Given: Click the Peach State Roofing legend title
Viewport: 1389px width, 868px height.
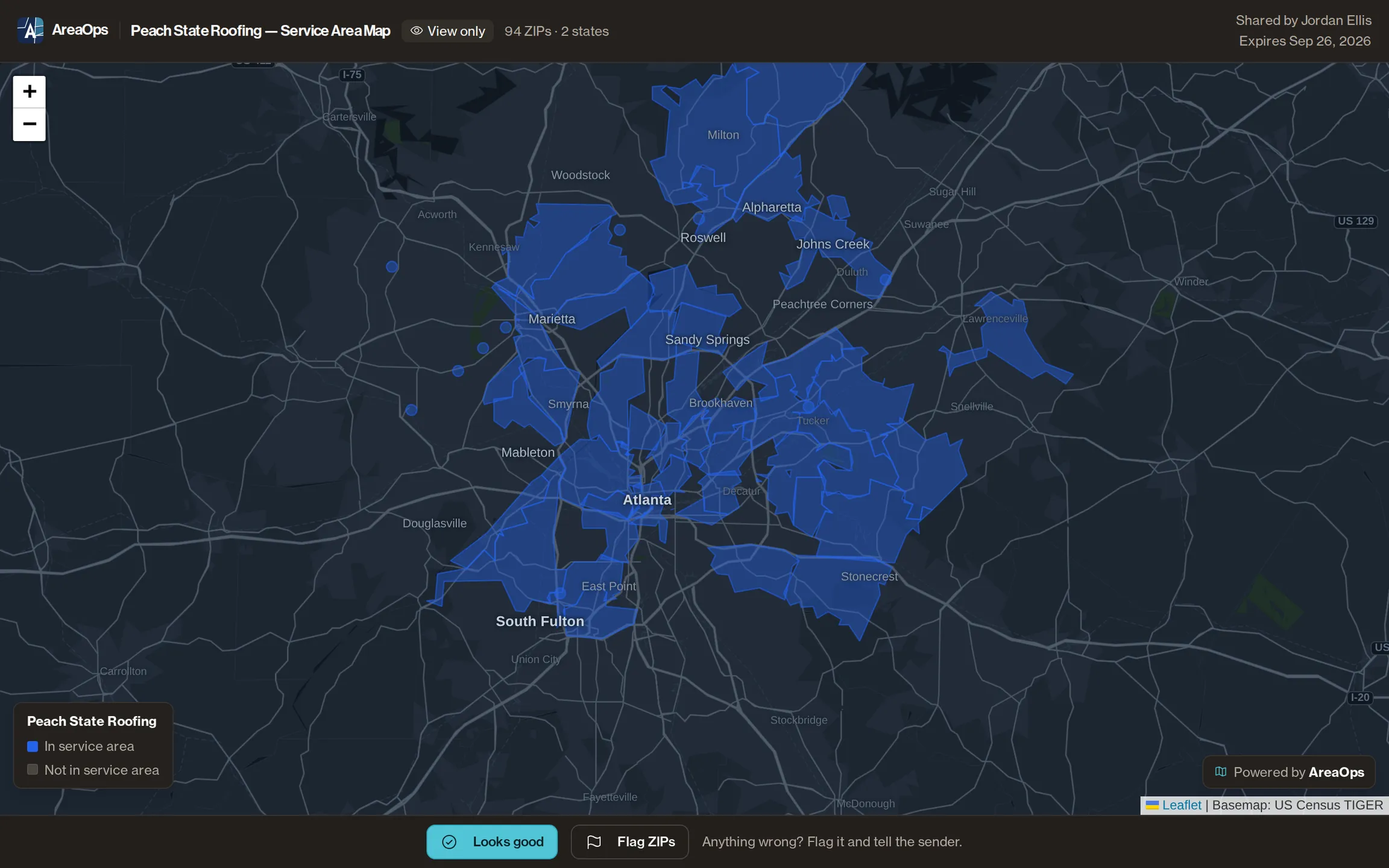Looking at the screenshot, I should coord(92,721).
